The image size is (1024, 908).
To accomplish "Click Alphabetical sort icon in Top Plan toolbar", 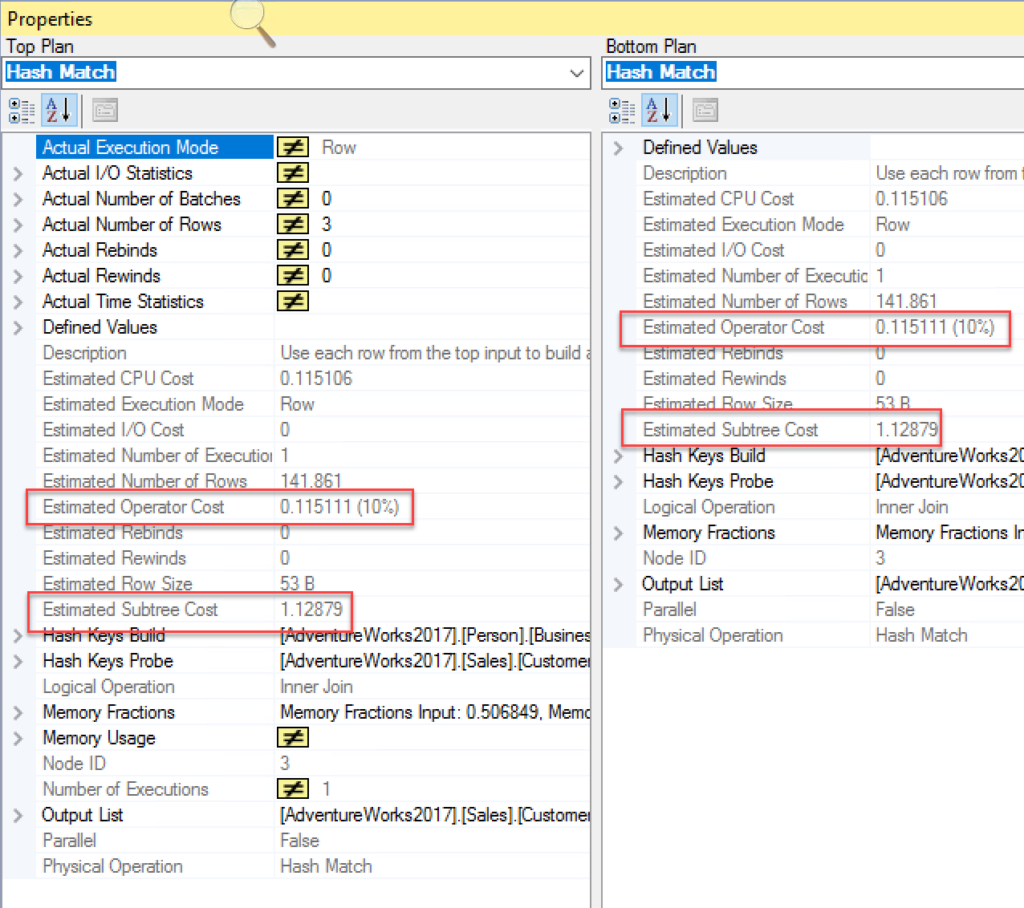I will coord(57,109).
